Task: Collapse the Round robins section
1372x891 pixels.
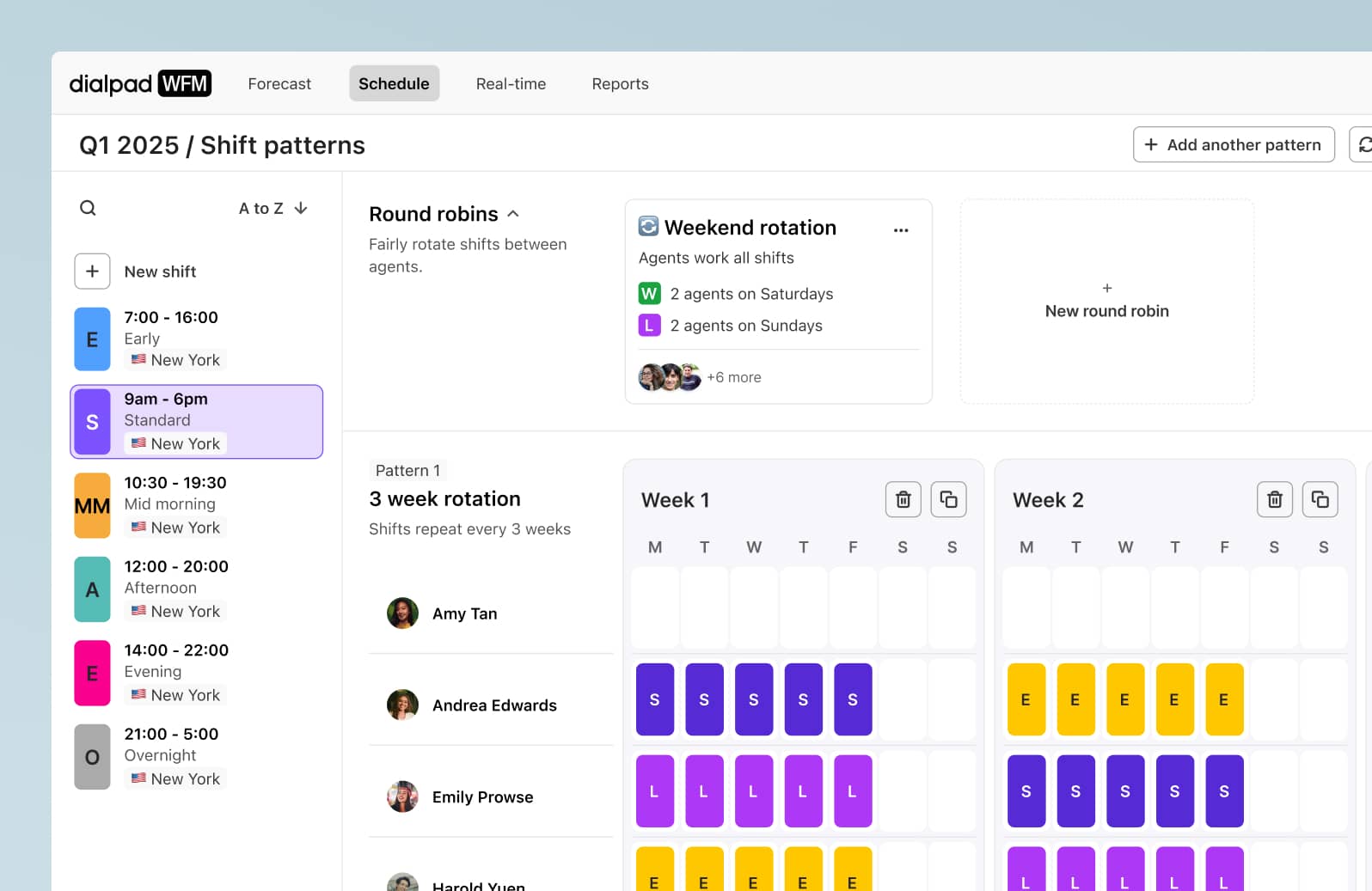Action: (513, 214)
